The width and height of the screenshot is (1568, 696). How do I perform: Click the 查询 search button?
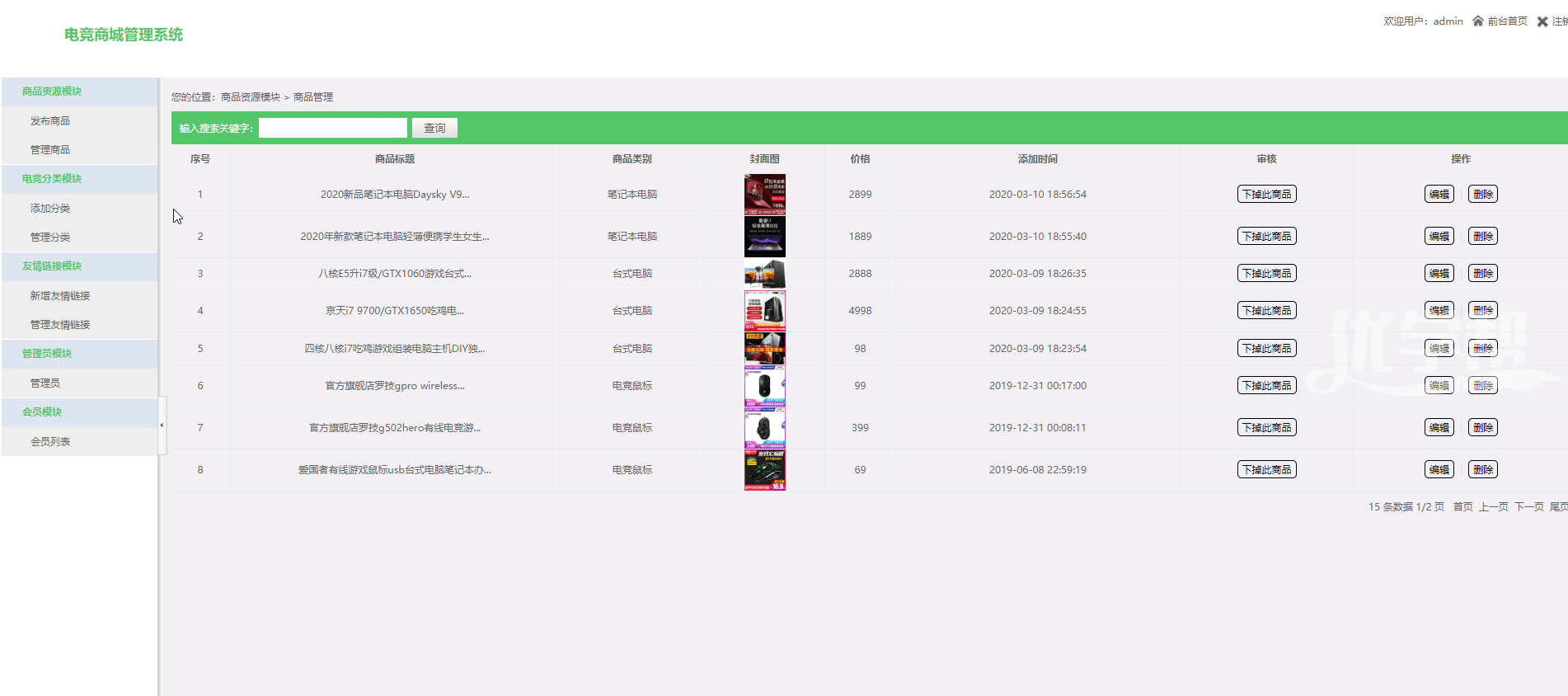[x=434, y=129]
